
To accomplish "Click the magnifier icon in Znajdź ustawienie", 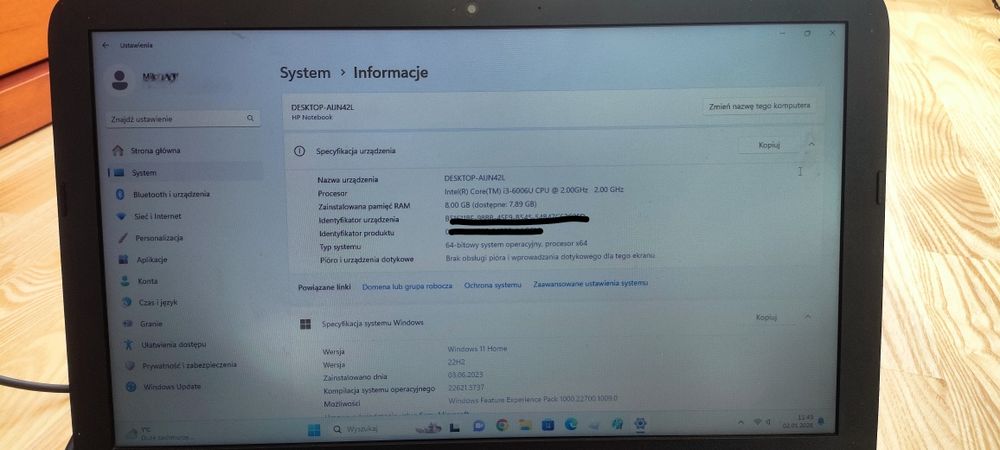I will [x=250, y=119].
